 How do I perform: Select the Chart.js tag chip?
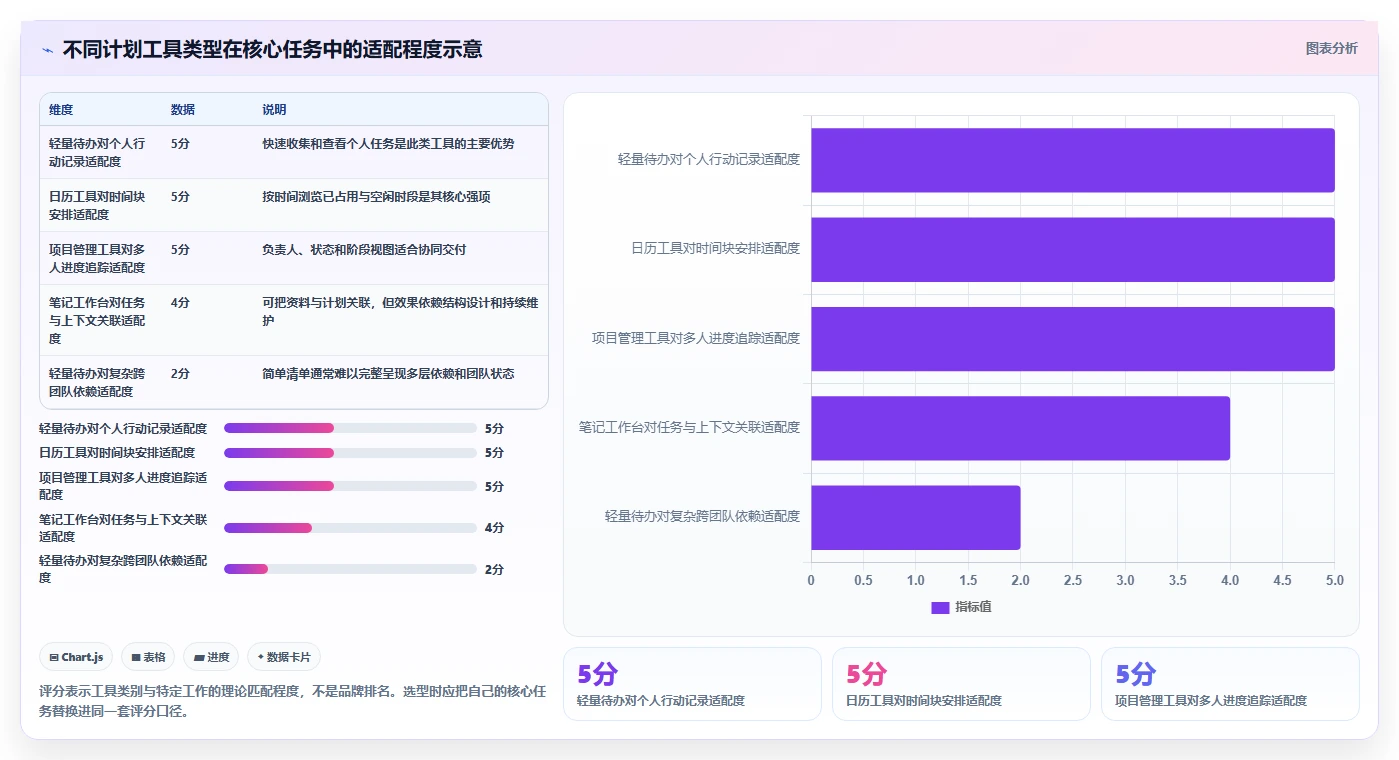[x=76, y=657]
